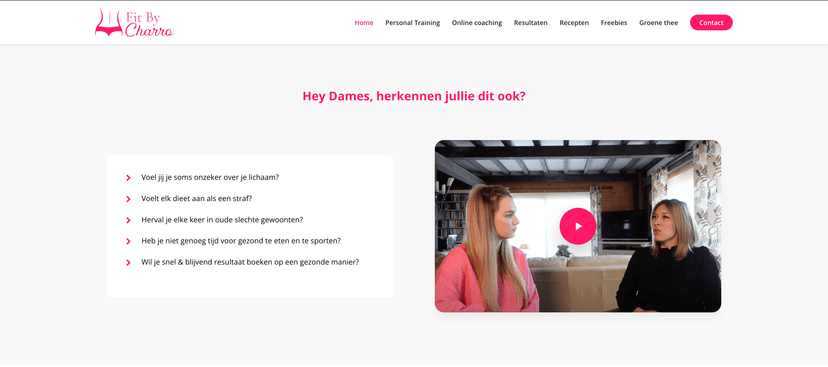Click the video thumbnail of two women
This screenshot has height=367, width=828.
(578, 226)
